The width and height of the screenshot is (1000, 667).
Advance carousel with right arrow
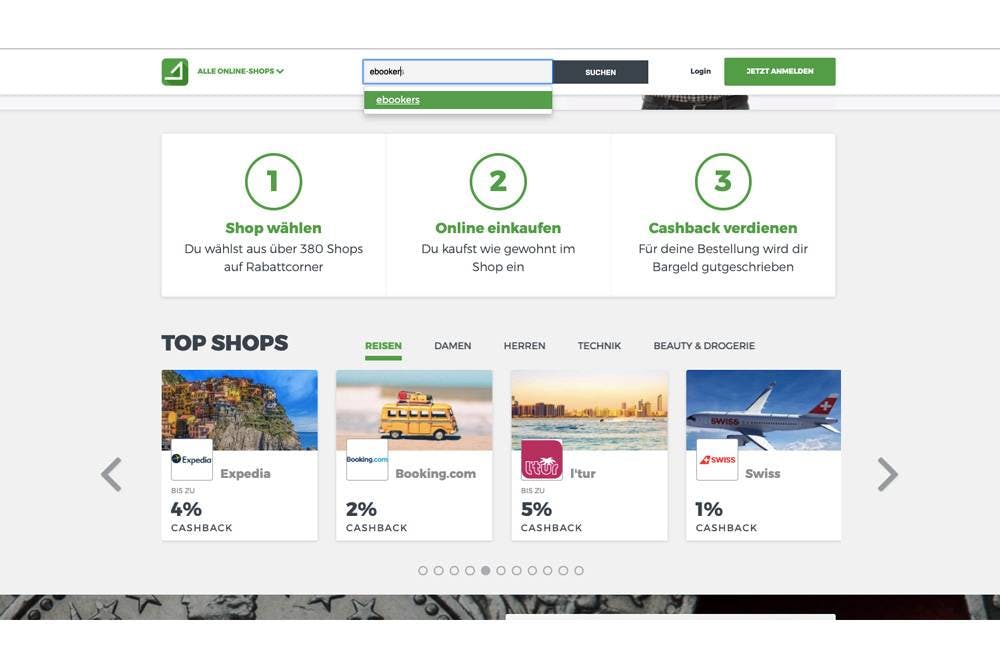(x=887, y=474)
